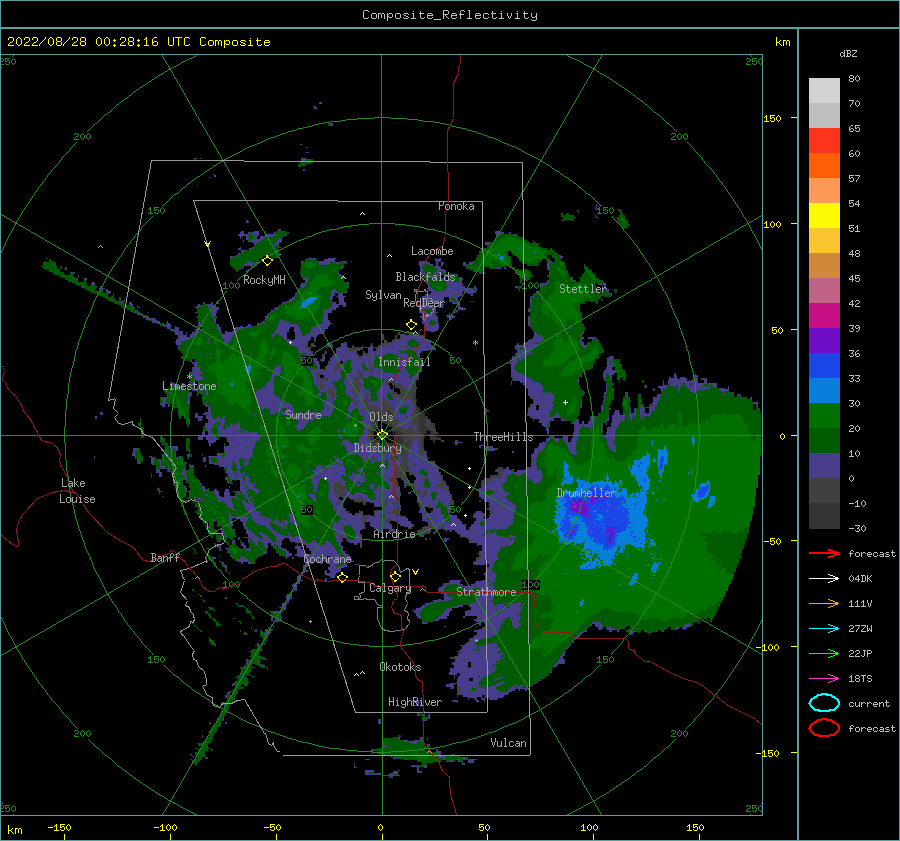Select the Olds label
The width and height of the screenshot is (900, 841).
click(x=381, y=417)
